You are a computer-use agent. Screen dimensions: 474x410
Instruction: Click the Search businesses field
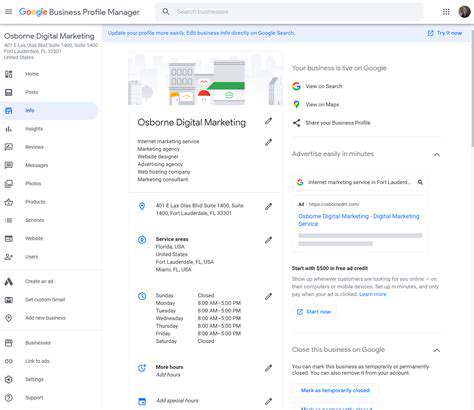tap(289, 12)
